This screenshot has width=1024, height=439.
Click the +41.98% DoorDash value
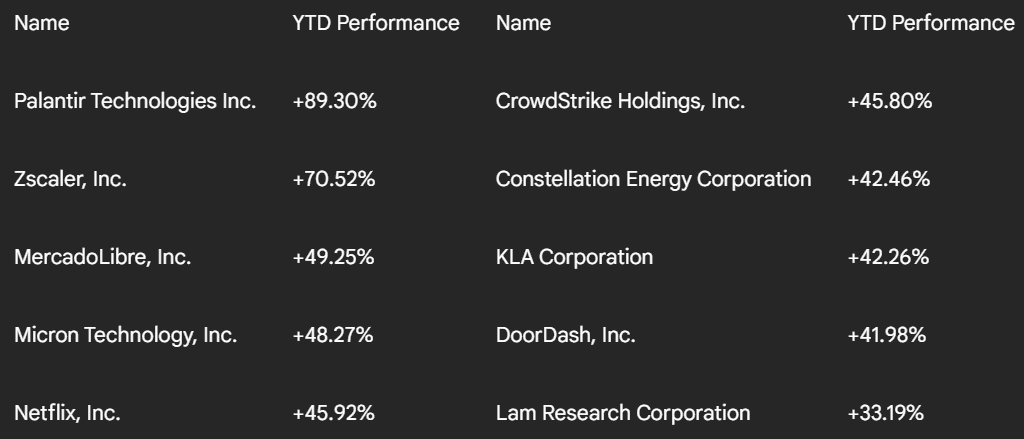[887, 335]
